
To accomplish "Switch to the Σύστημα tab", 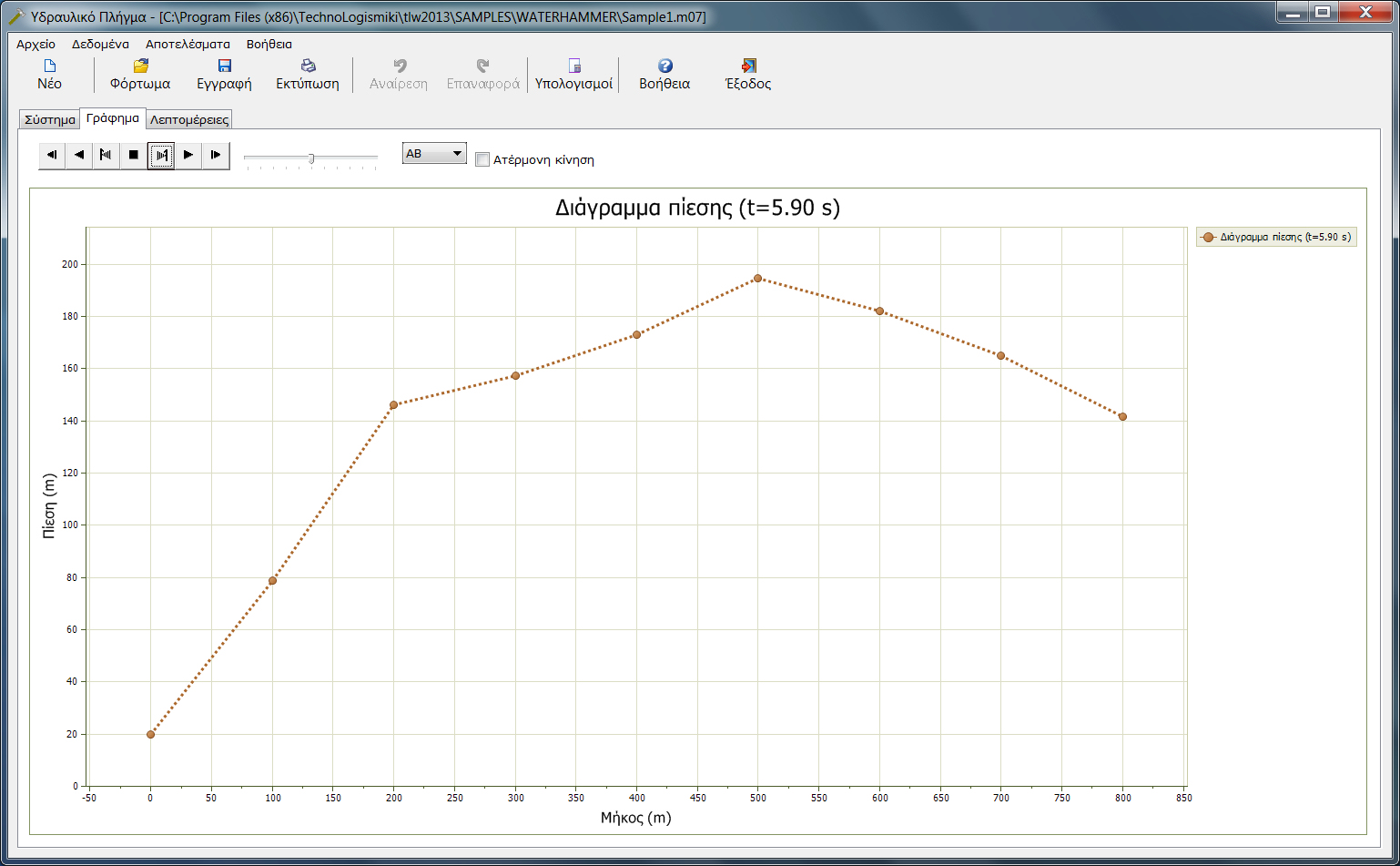I will point(49,119).
